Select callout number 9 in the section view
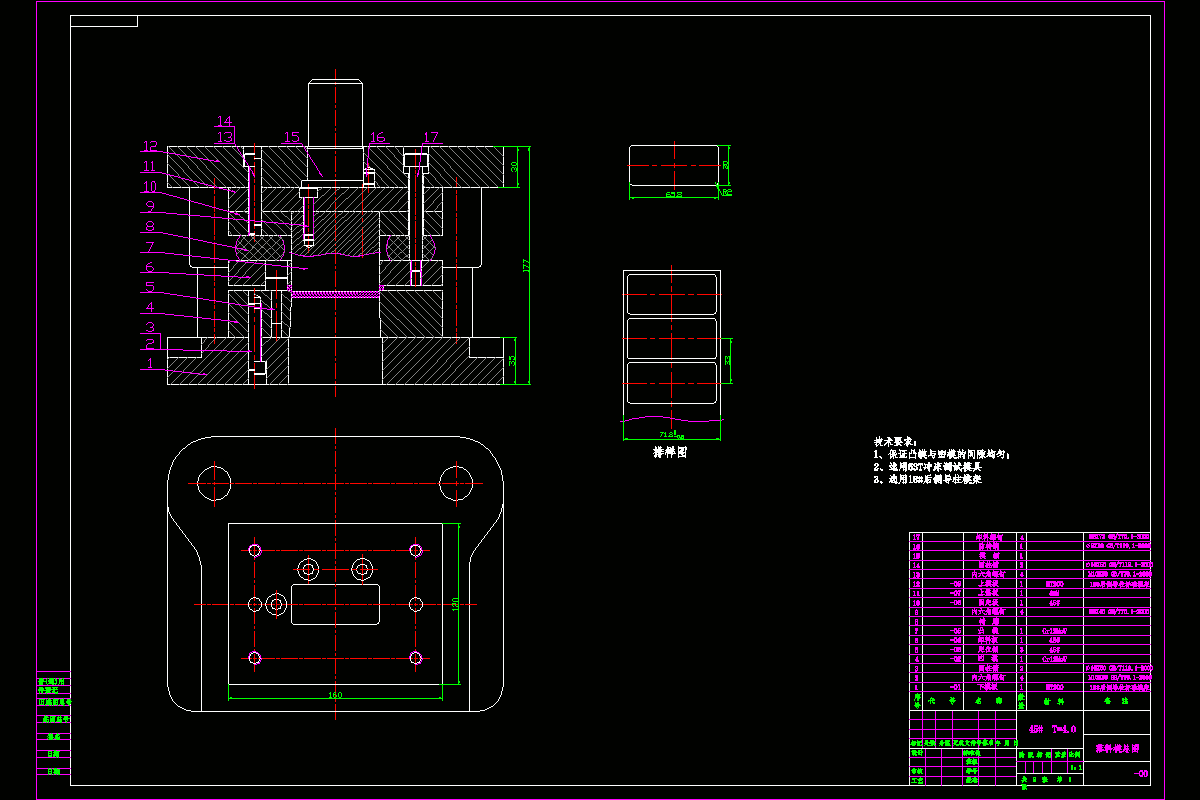The image size is (1200, 800). point(150,207)
